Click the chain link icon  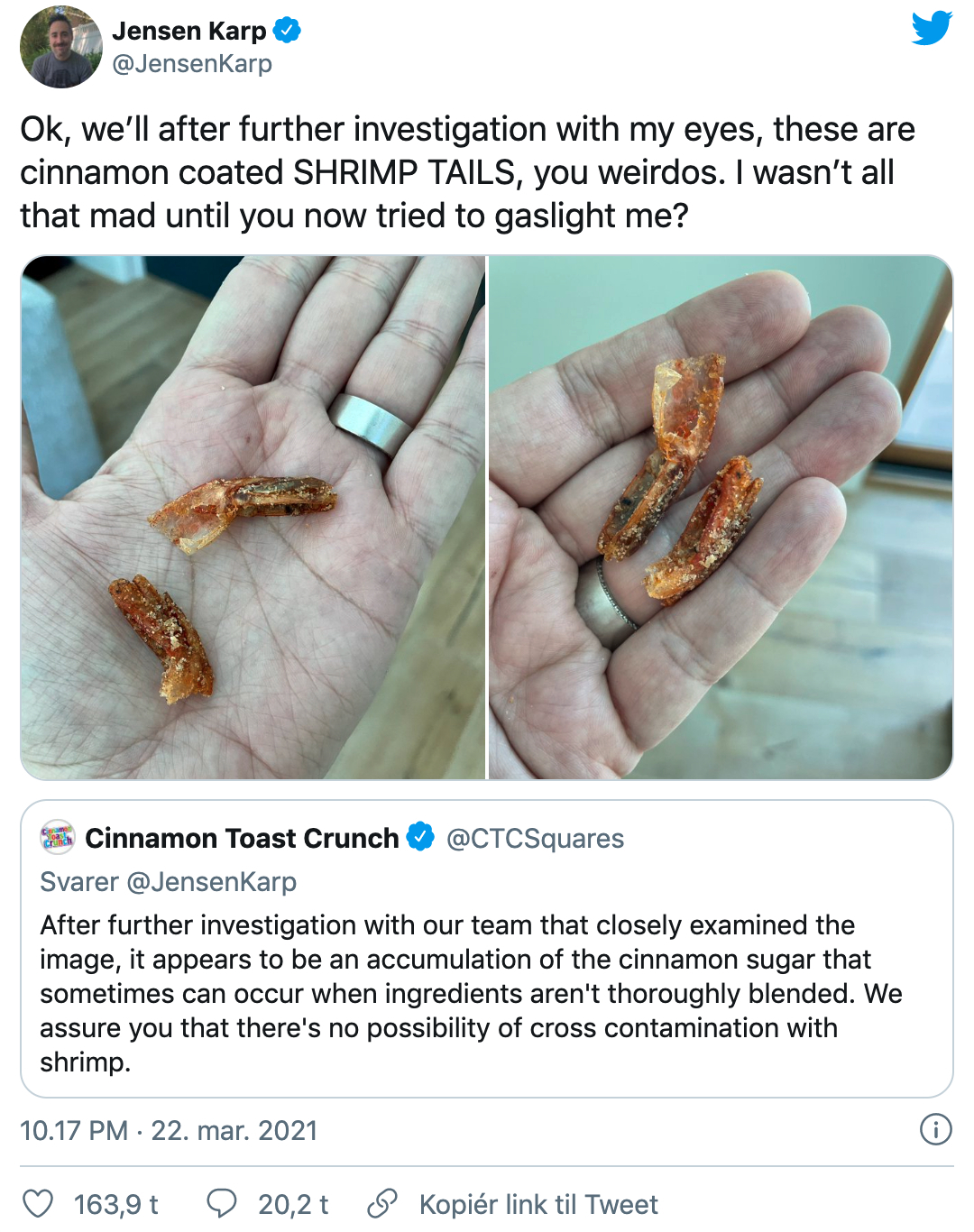click(382, 1204)
